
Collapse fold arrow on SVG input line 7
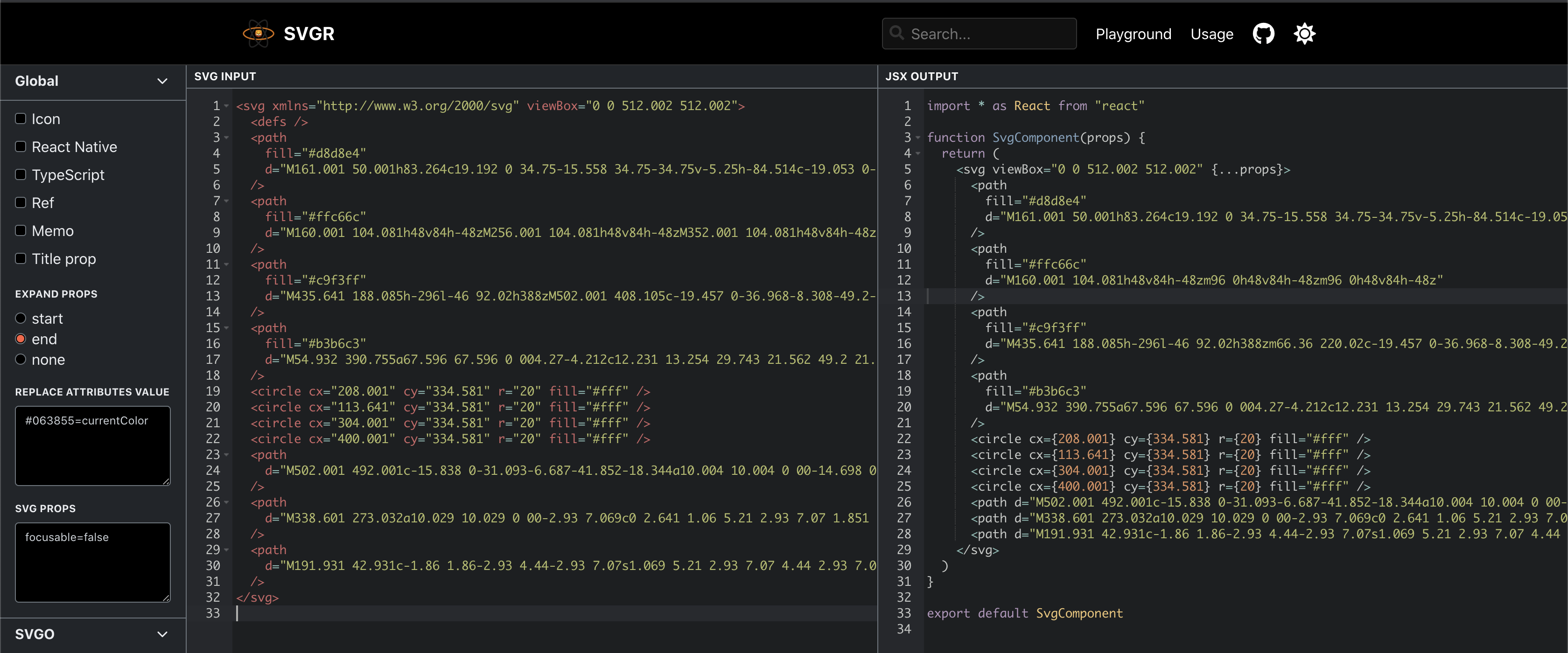tap(226, 201)
